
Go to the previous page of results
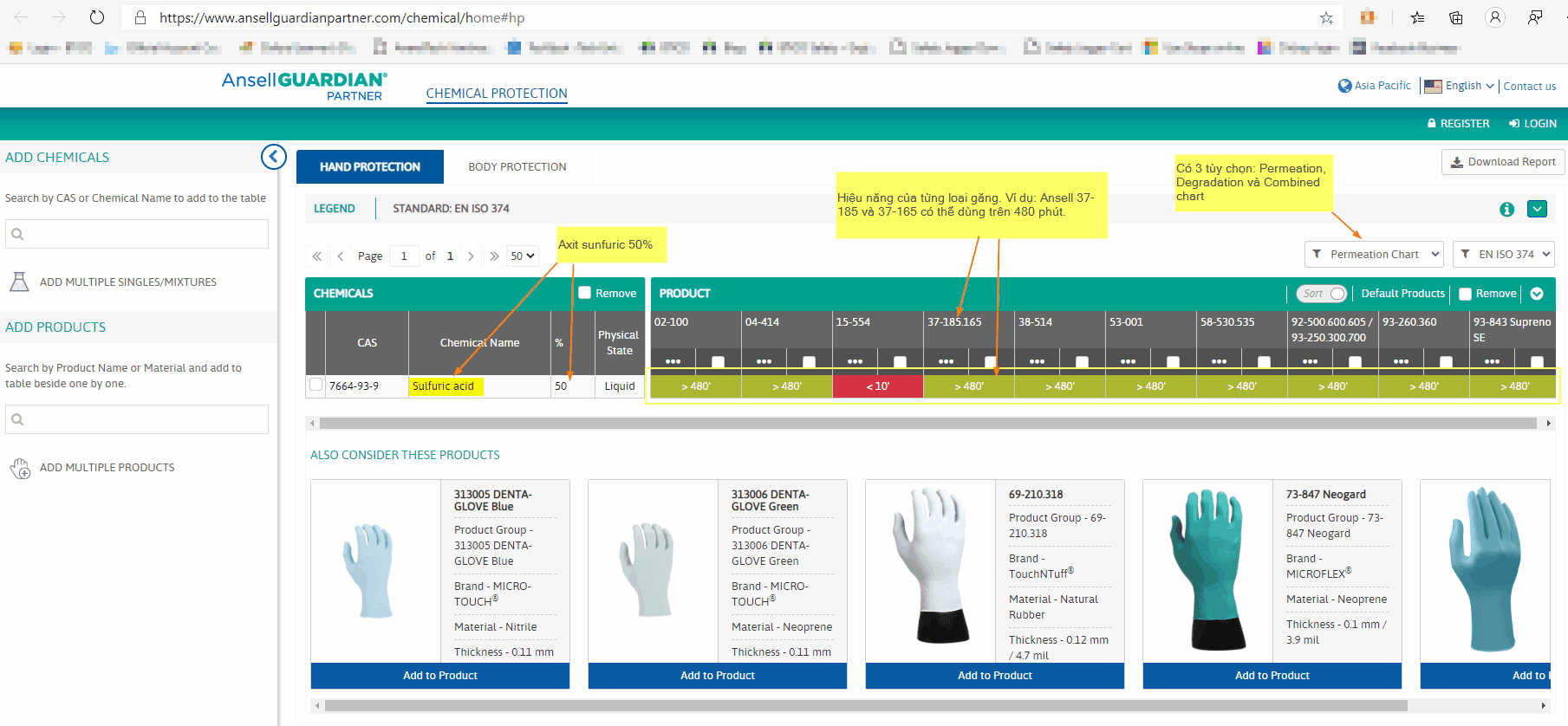tap(341, 256)
